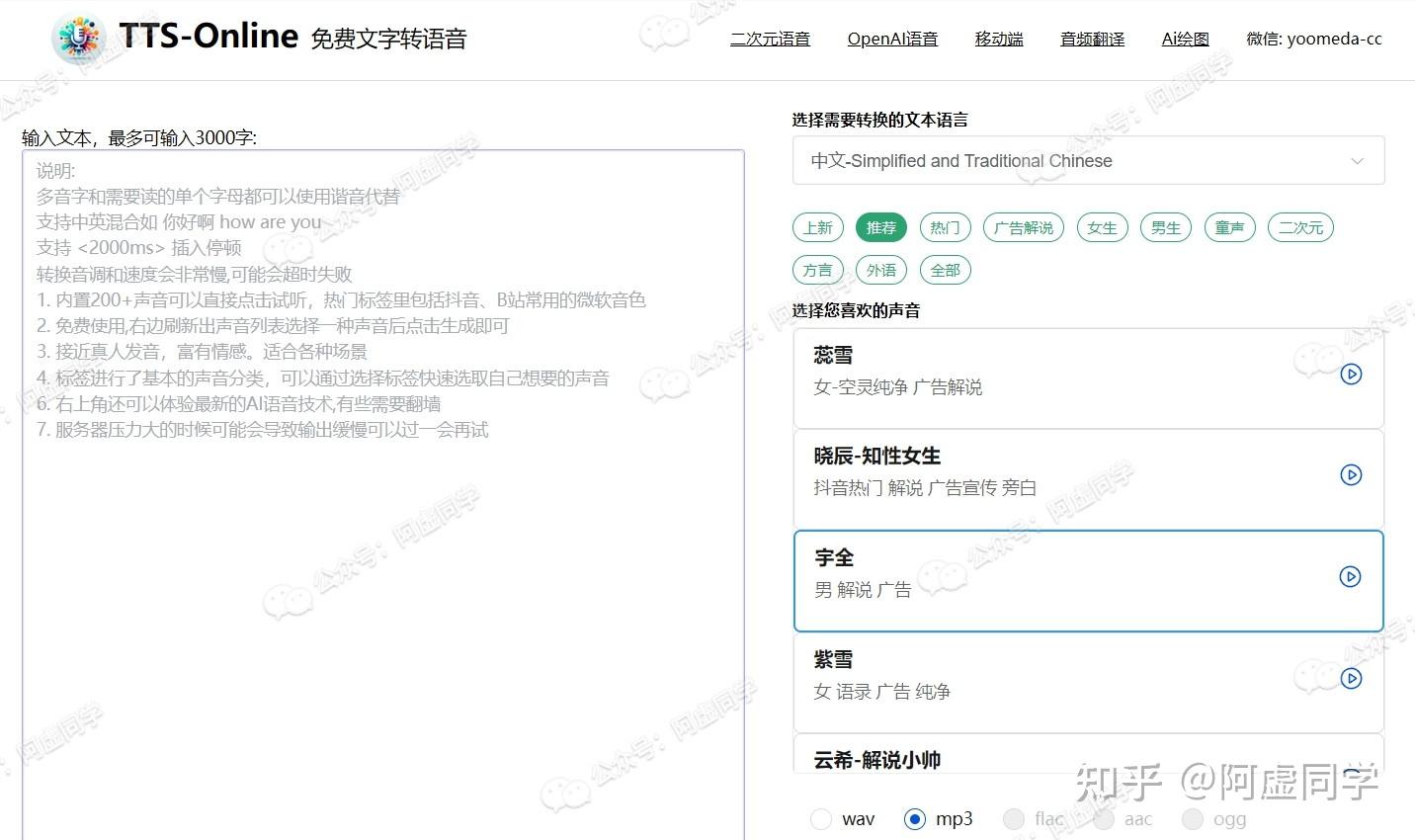This screenshot has width=1415, height=840.
Task: Click the TTS-Online logo icon
Action: point(79,38)
